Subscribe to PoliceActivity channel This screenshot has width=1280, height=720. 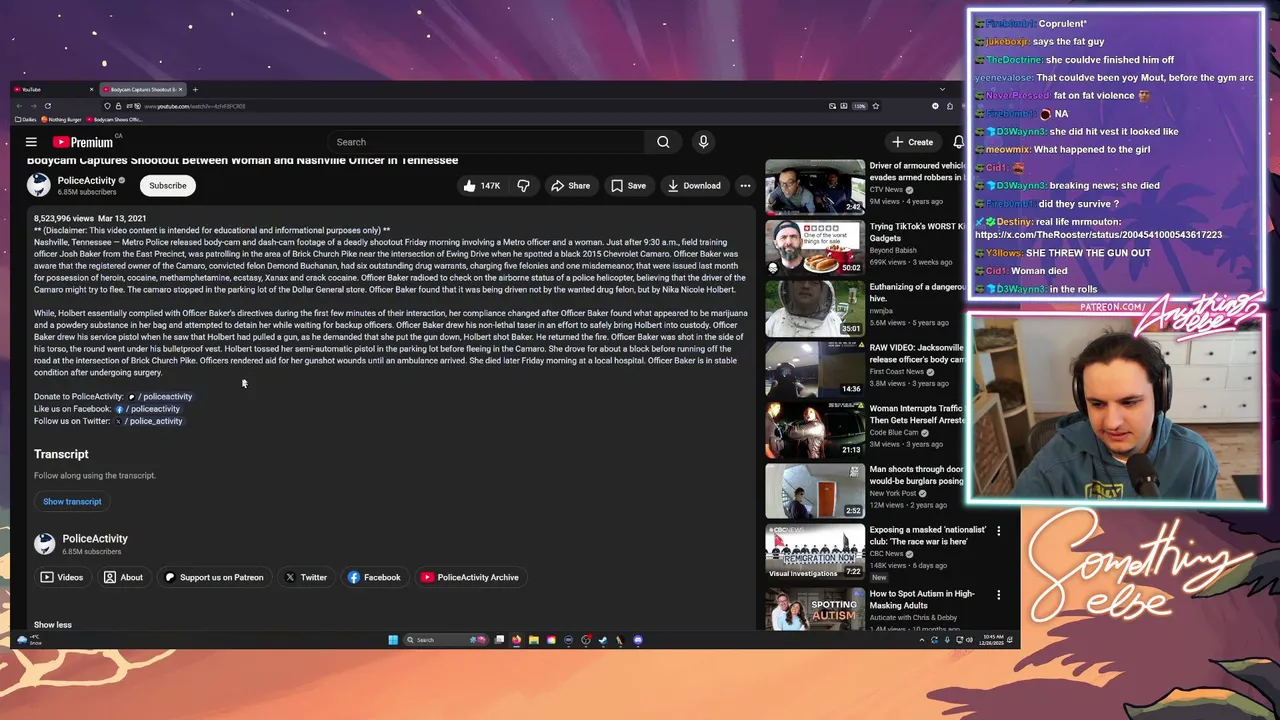(x=168, y=185)
